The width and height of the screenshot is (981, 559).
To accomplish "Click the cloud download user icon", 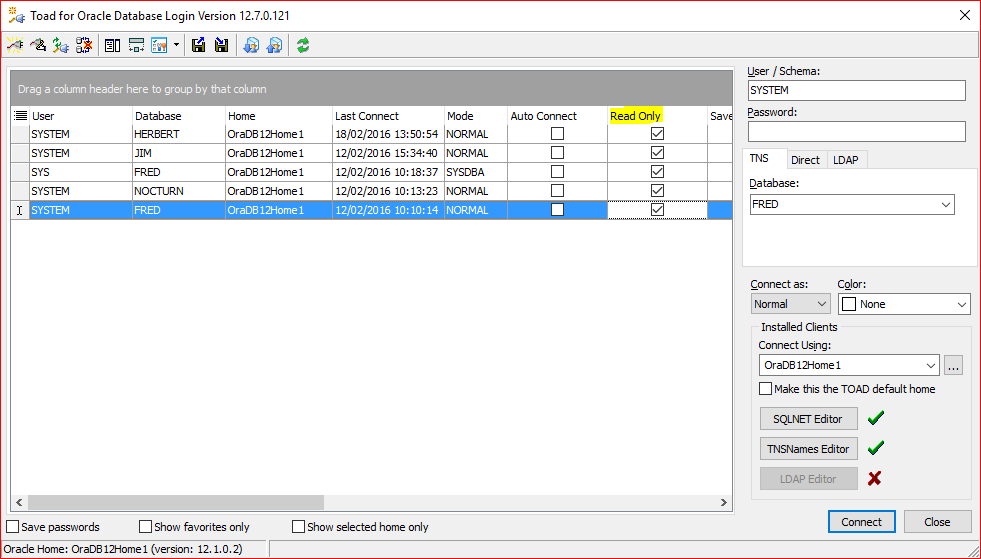I will pos(251,45).
